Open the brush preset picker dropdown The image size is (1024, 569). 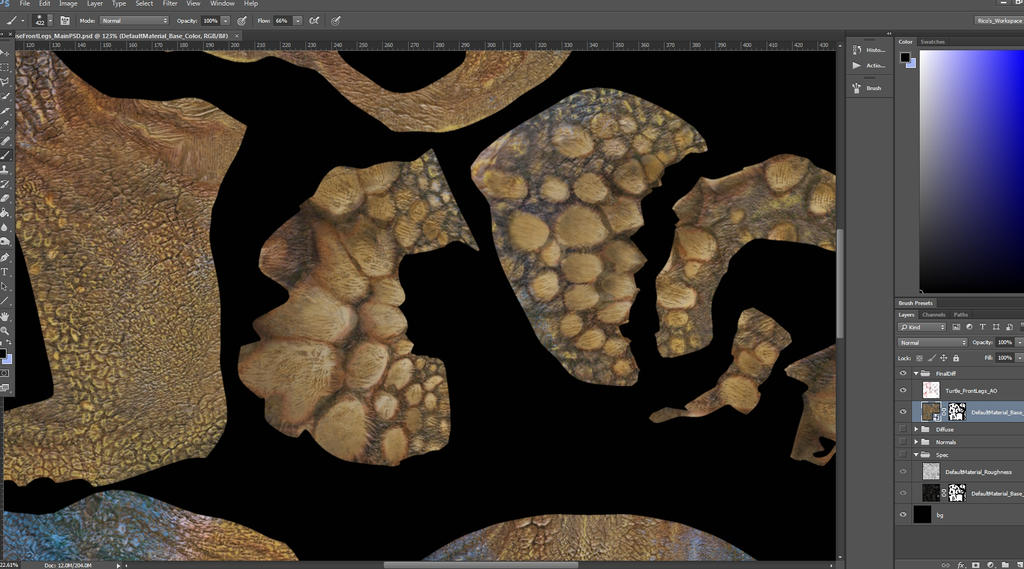click(x=50, y=21)
